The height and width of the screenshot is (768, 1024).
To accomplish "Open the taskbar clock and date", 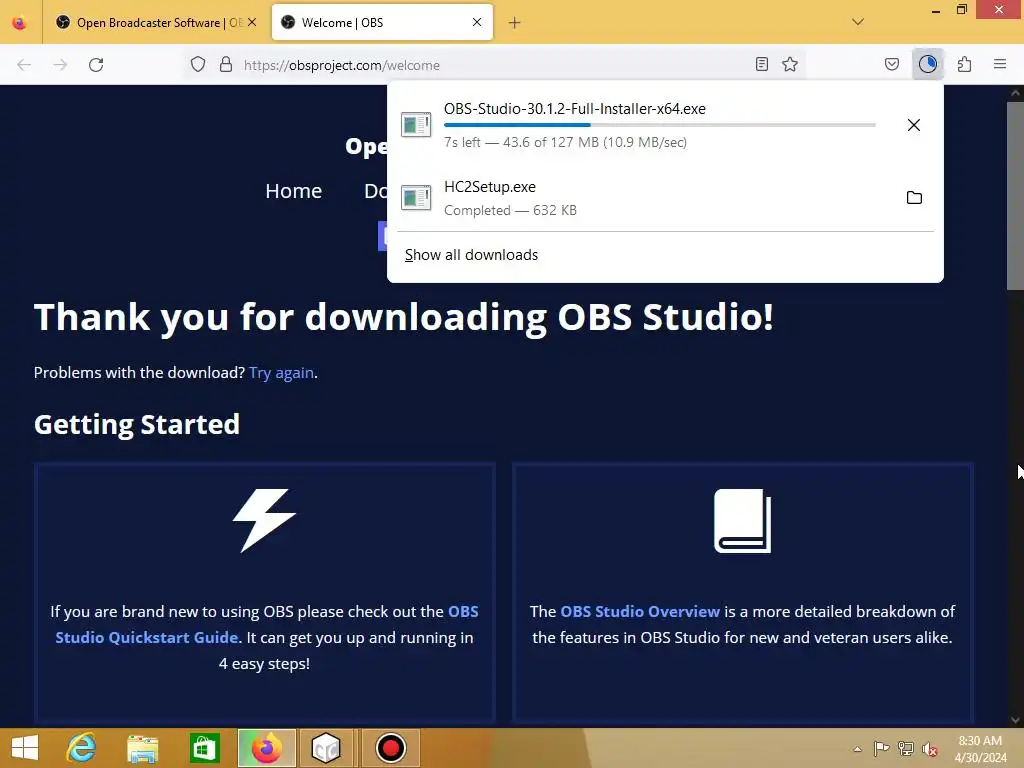I will click(x=980, y=748).
